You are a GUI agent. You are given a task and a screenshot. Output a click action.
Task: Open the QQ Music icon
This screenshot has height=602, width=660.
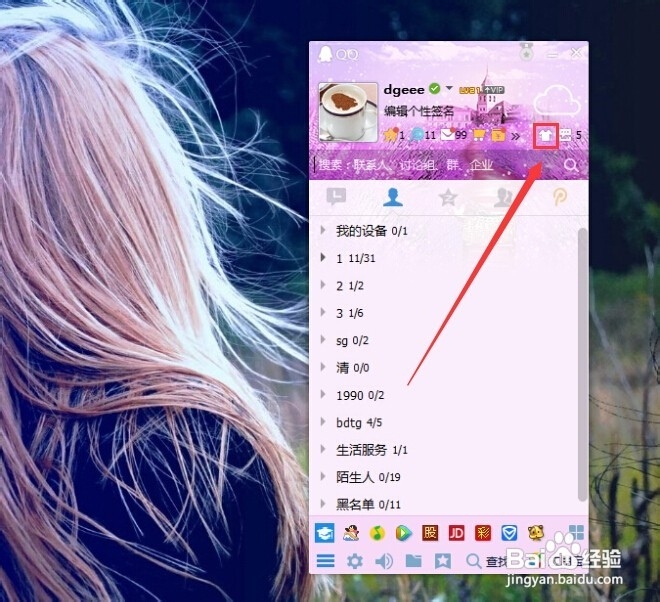[378, 533]
